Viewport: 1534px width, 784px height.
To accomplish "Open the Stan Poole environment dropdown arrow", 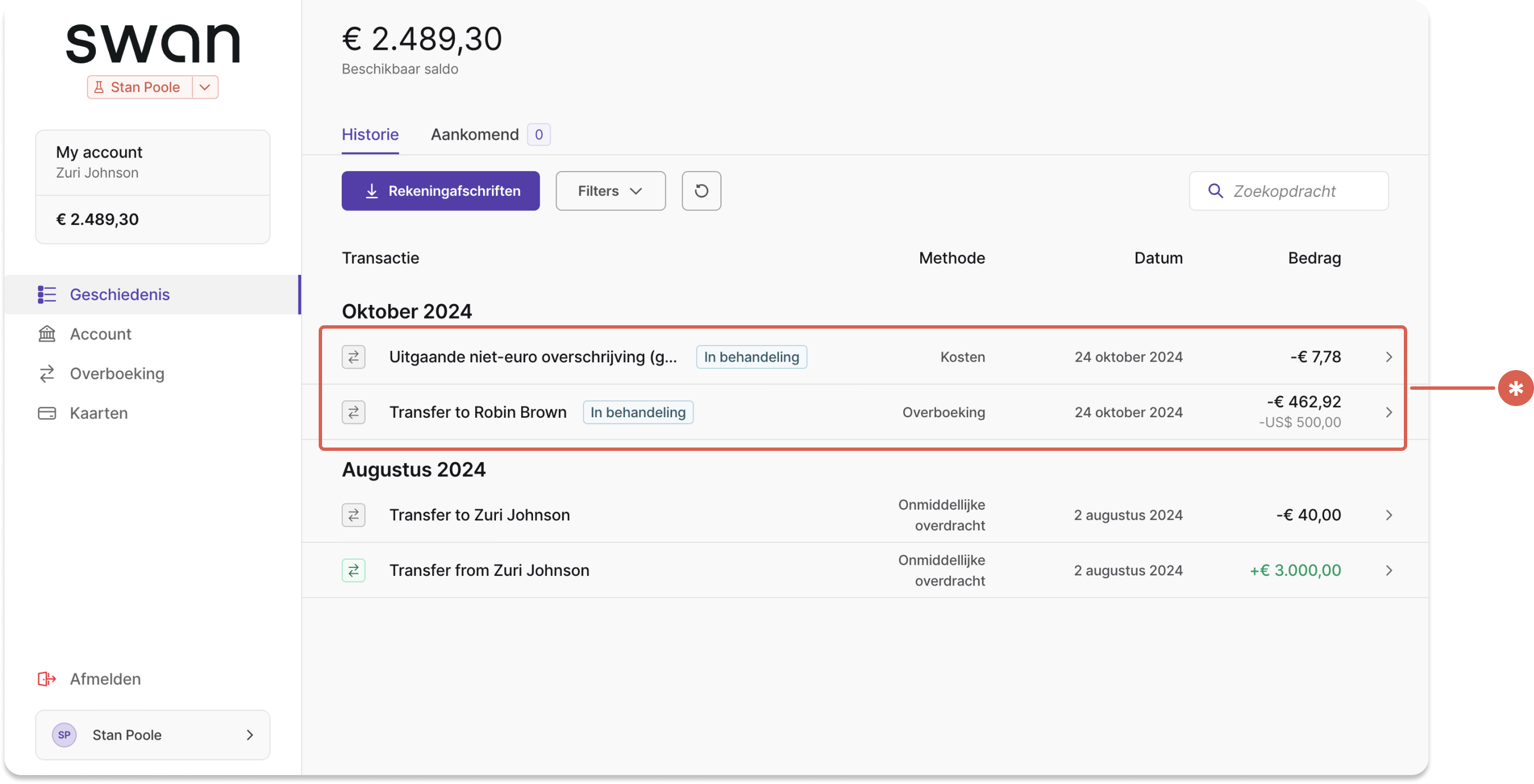I will click(x=205, y=87).
